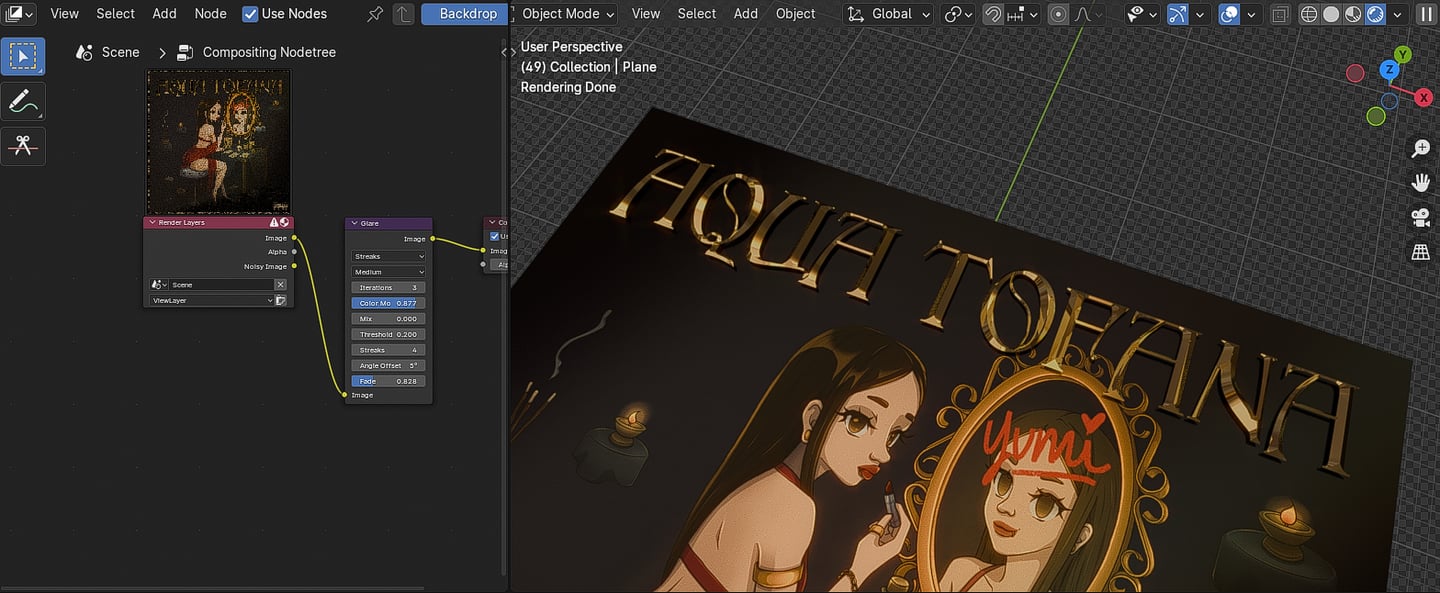Open the Object Mode dropdown
Image resolution: width=1440 pixels, height=593 pixels.
(567, 14)
